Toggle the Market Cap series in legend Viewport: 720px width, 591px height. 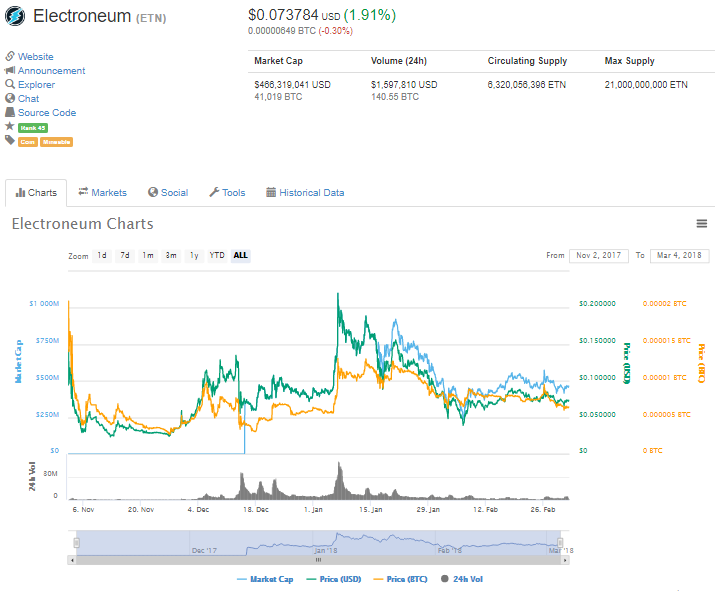pyautogui.click(x=265, y=580)
